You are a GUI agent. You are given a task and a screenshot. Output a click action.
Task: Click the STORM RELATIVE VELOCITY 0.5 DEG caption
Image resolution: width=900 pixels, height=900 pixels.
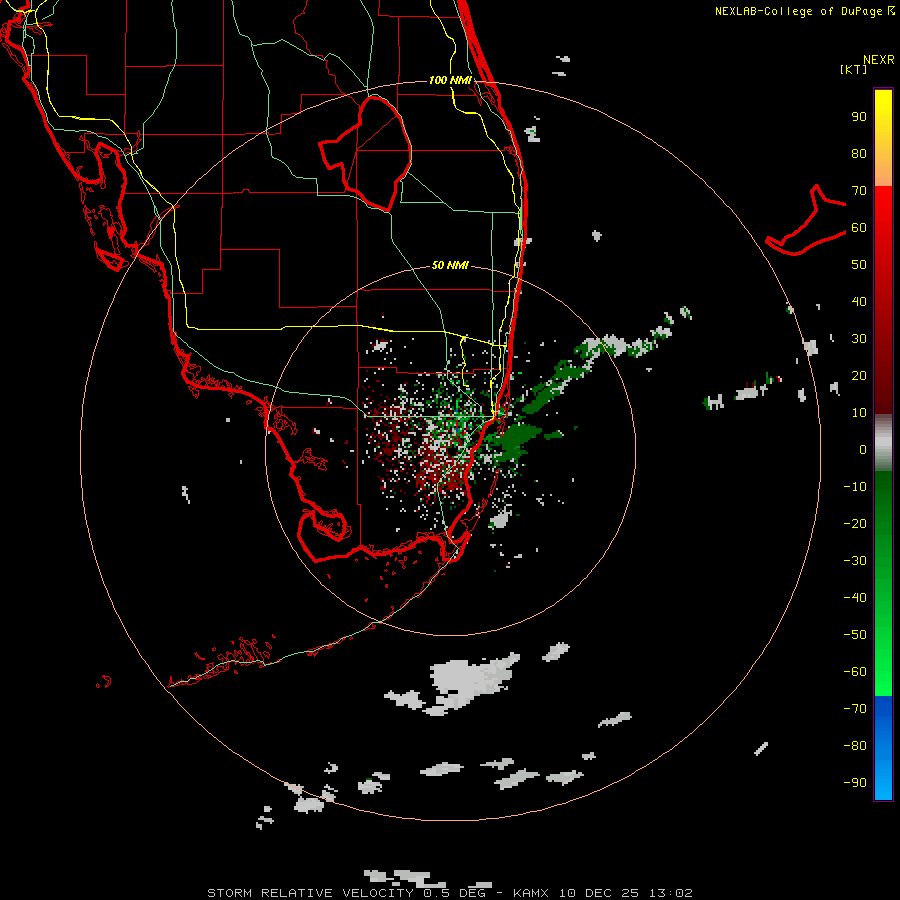coord(346,893)
